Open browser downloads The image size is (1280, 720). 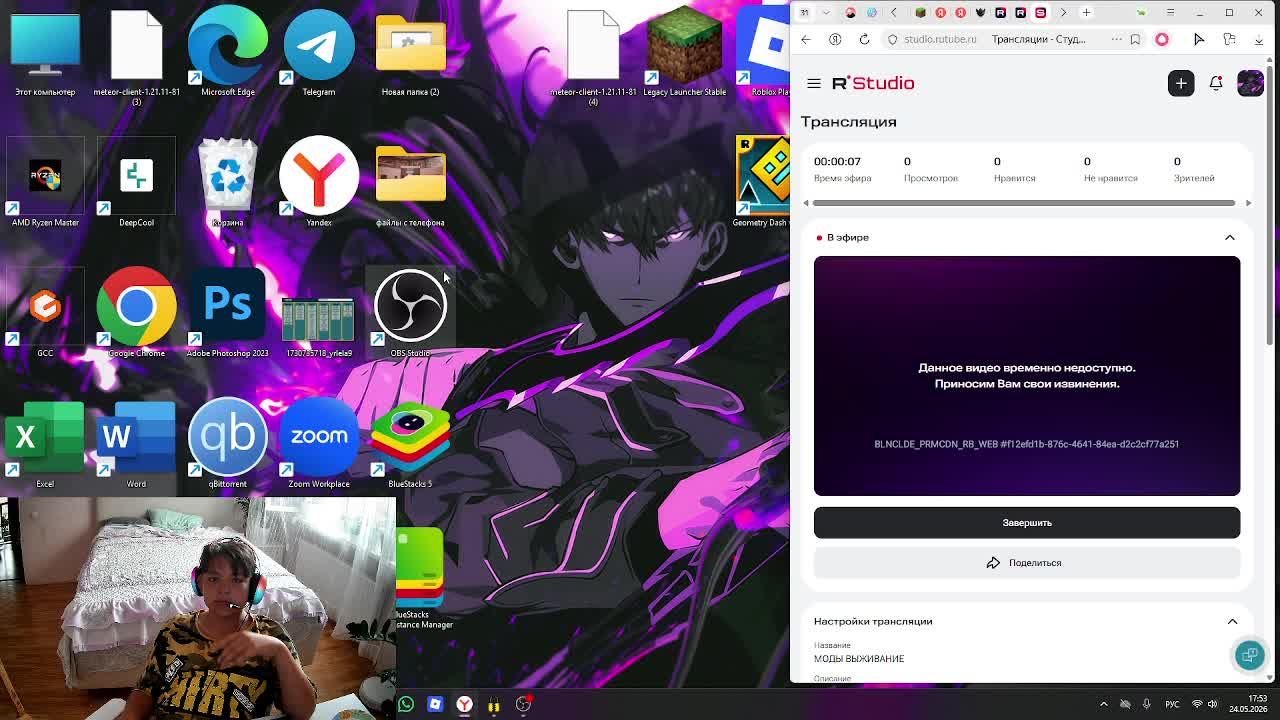pos(1259,39)
